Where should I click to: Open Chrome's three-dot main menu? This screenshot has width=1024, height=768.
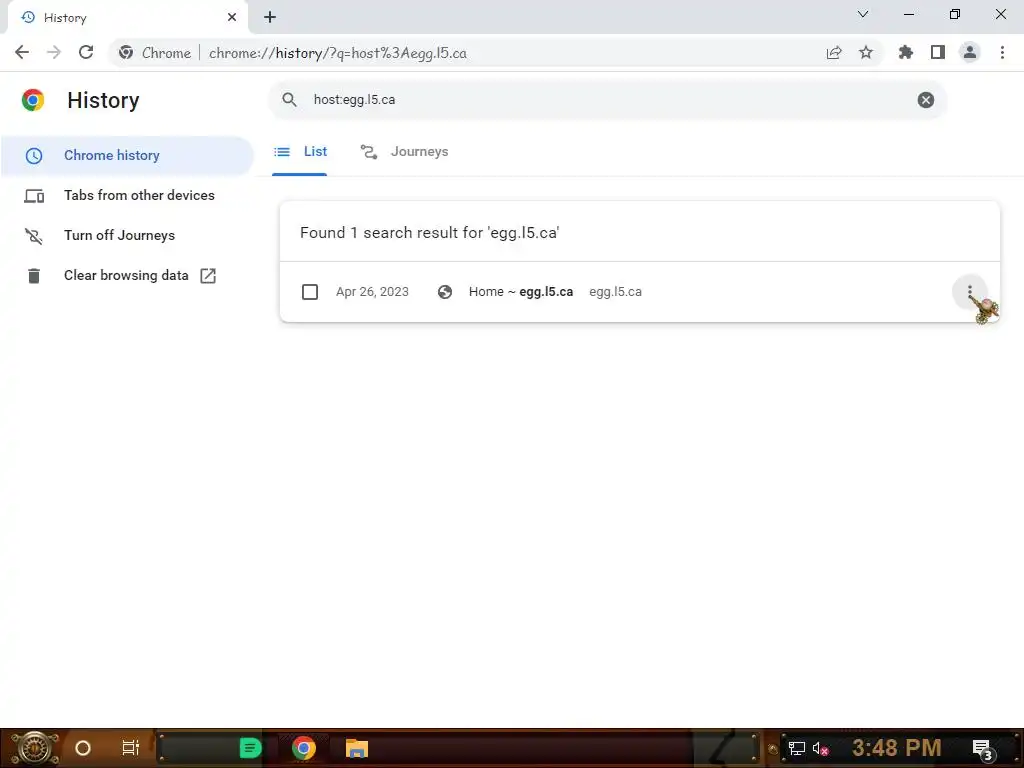pos(1002,53)
